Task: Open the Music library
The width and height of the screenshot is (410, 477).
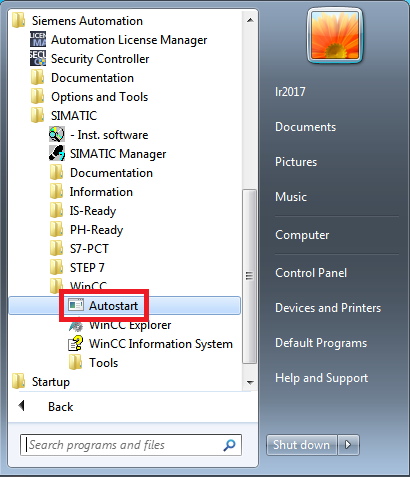Action: pyautogui.click(x=291, y=197)
